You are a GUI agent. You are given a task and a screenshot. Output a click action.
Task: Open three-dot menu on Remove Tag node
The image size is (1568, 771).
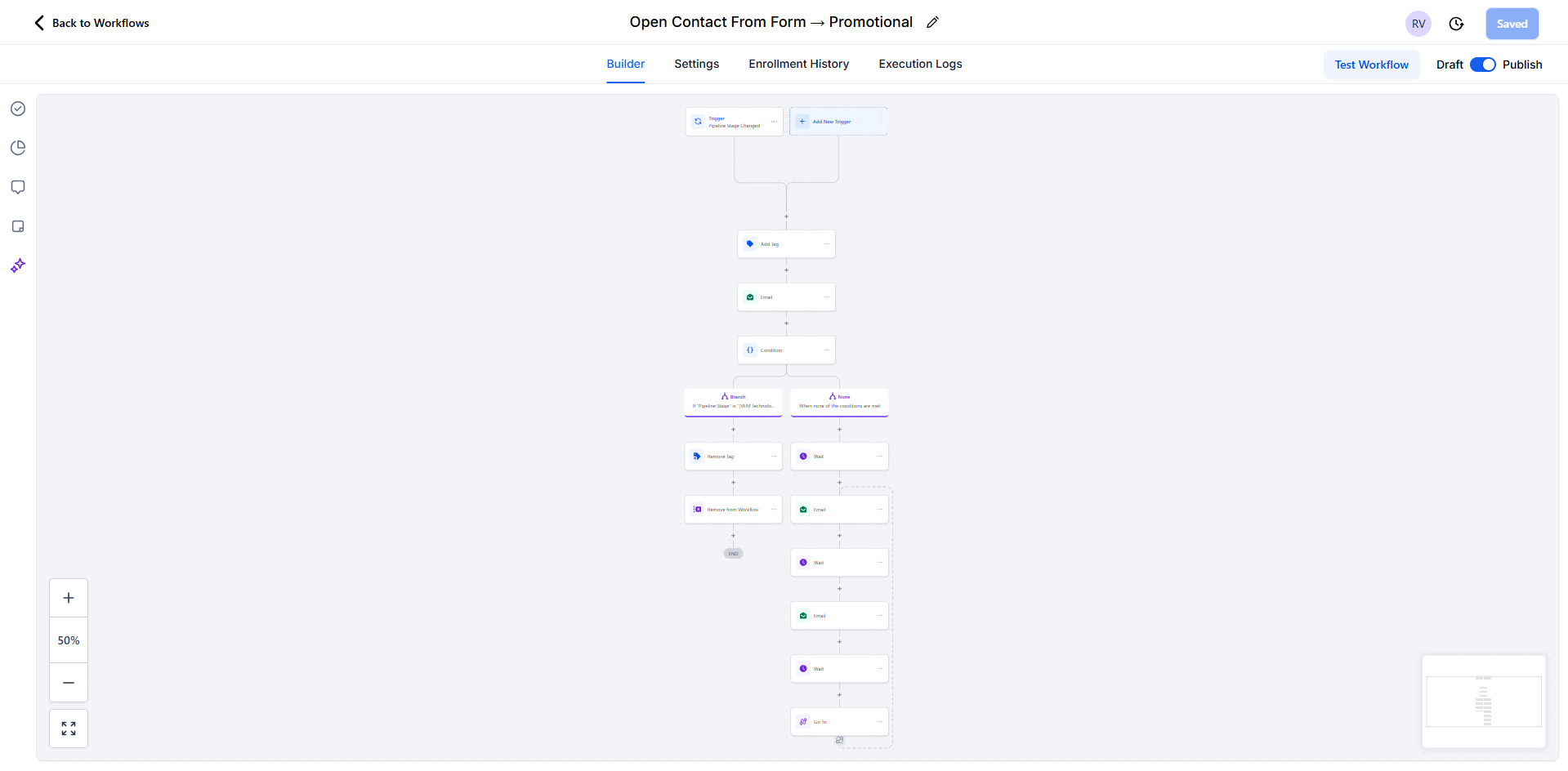(x=773, y=456)
